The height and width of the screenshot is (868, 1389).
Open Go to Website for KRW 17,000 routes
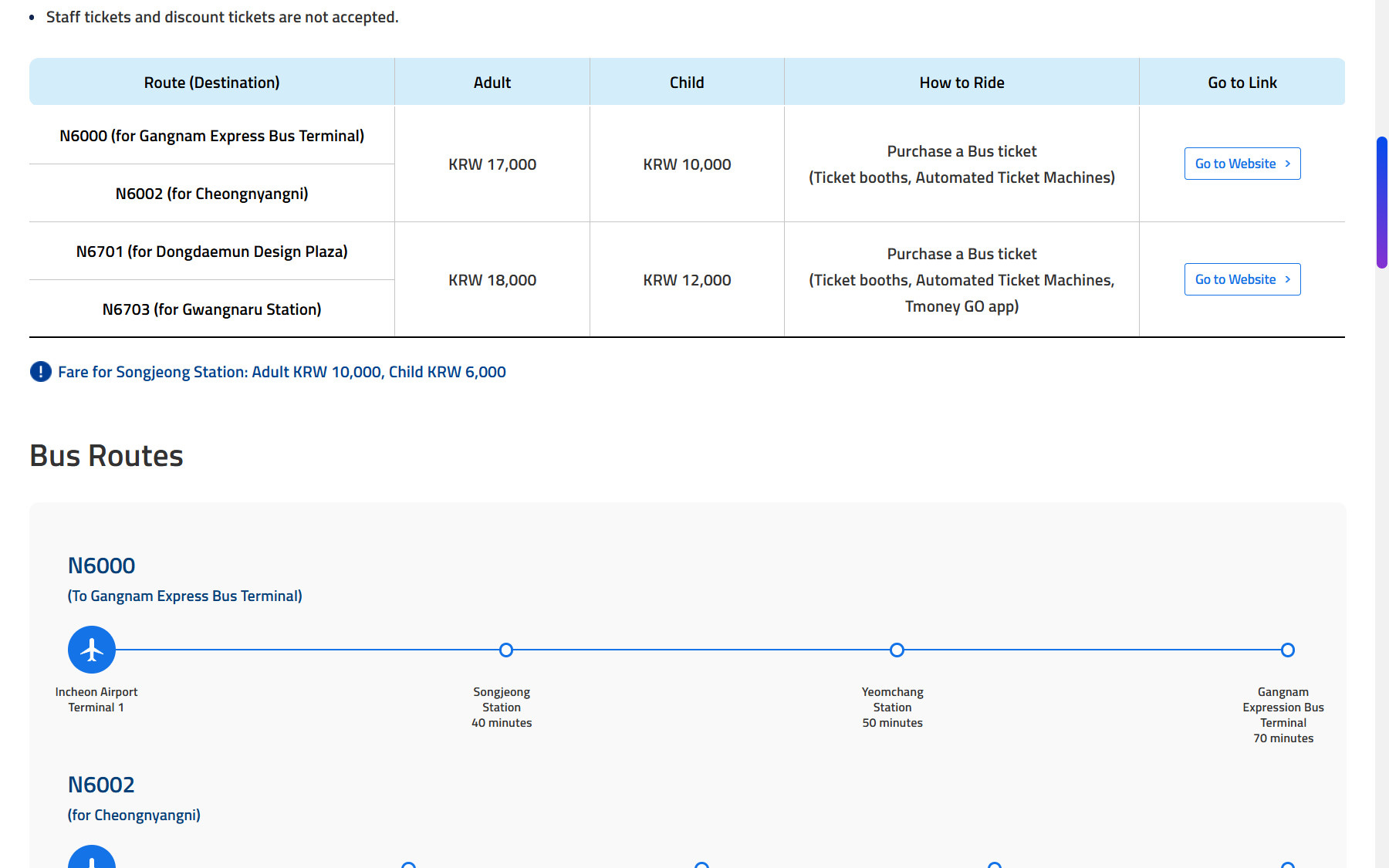pos(1242,164)
